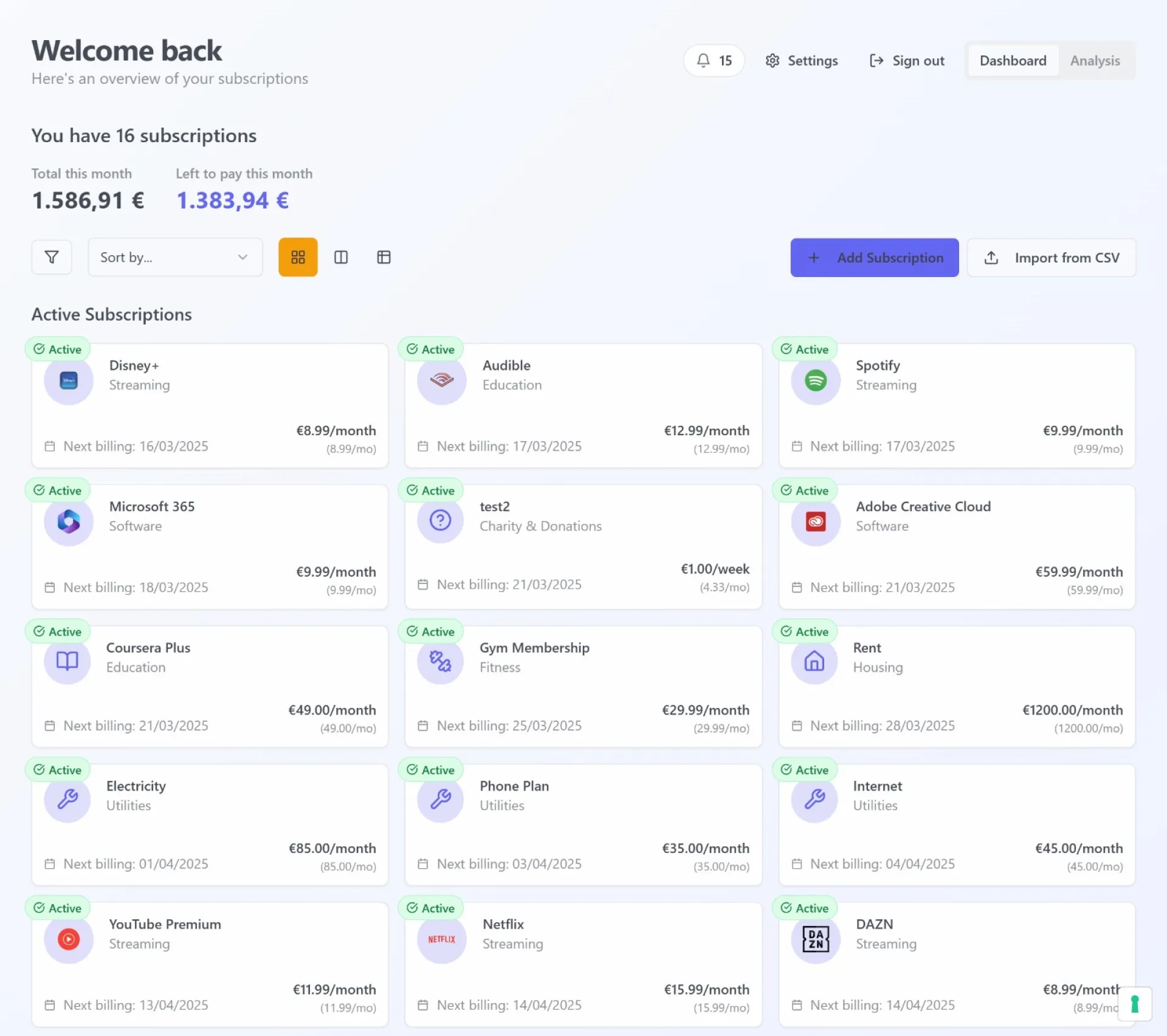
Task: Click the Add Subscription button
Action: [874, 258]
